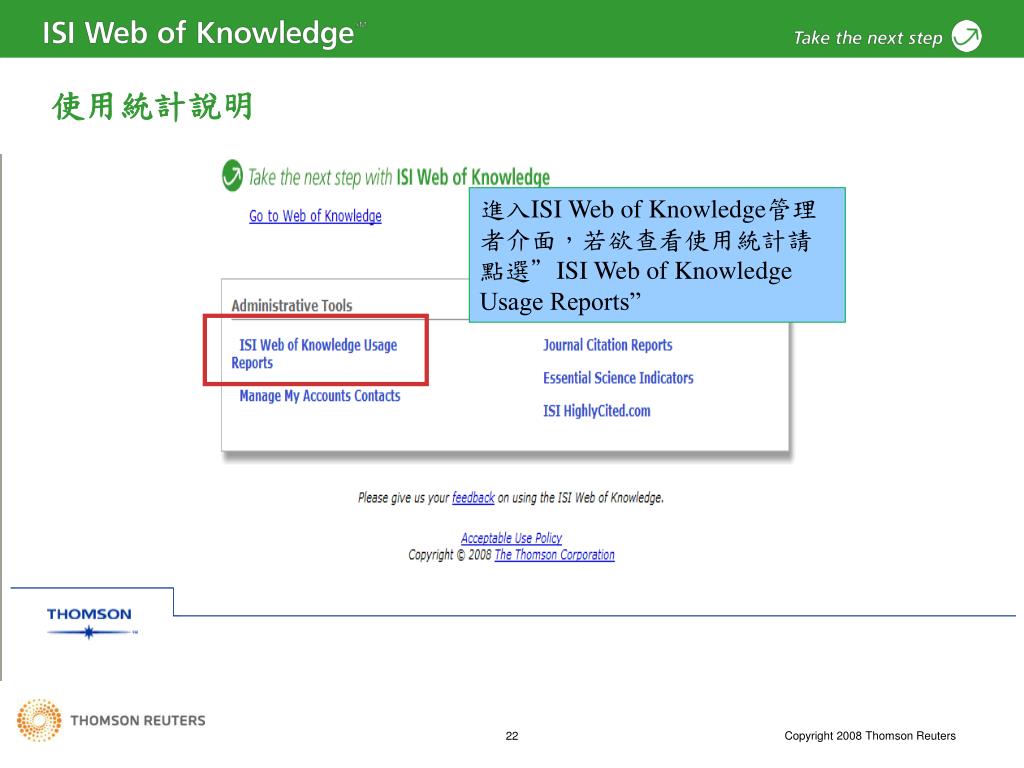
Task: Click the Administrative Tools heading
Action: [291, 305]
